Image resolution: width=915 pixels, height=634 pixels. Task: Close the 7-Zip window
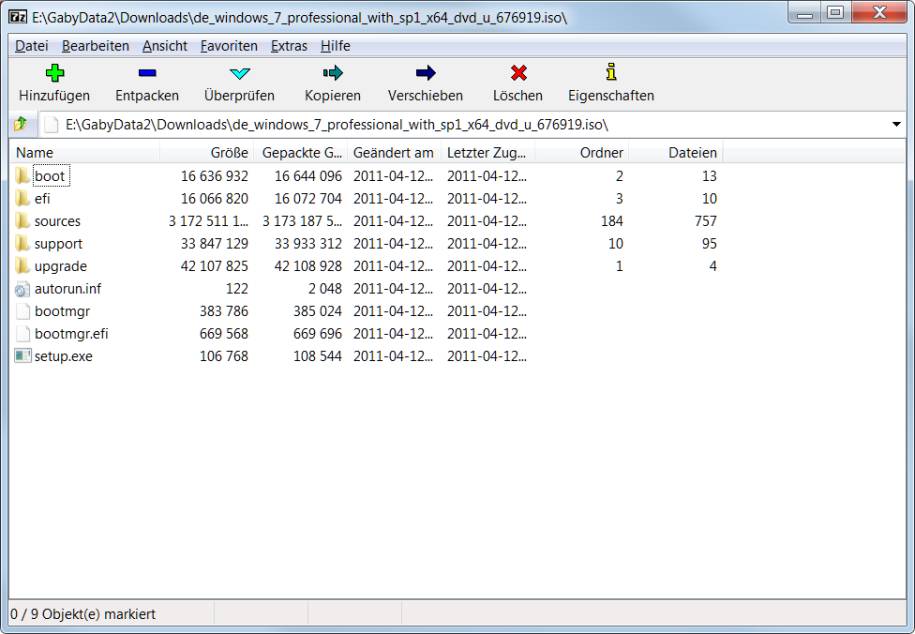(x=879, y=13)
